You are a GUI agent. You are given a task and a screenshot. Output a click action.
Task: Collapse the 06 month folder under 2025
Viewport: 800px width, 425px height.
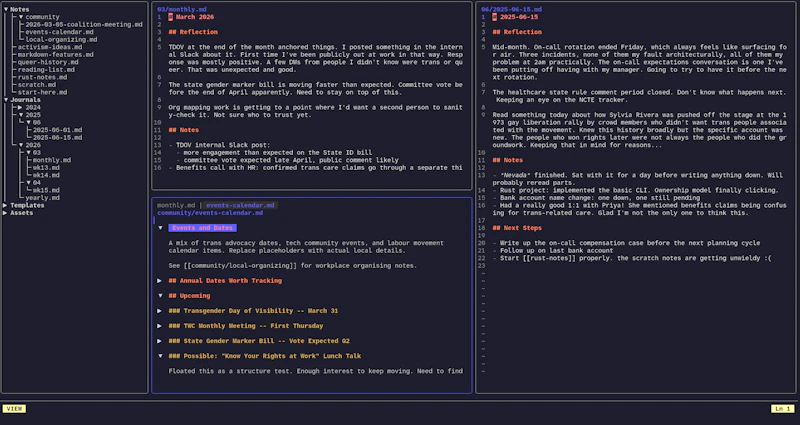tap(29, 122)
